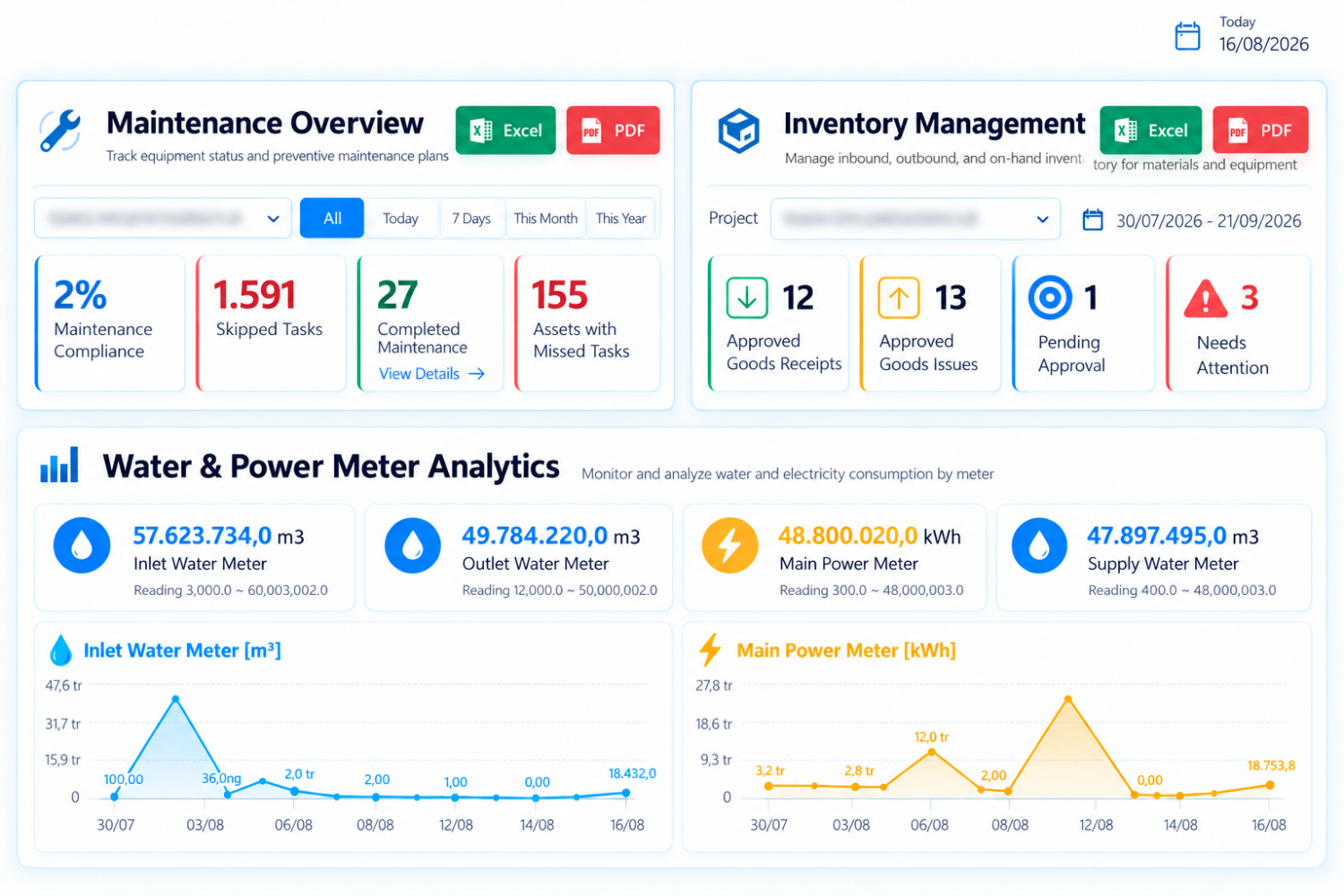This screenshot has height=896, width=1344.
Task: Select the All time filter tab
Action: click(332, 219)
